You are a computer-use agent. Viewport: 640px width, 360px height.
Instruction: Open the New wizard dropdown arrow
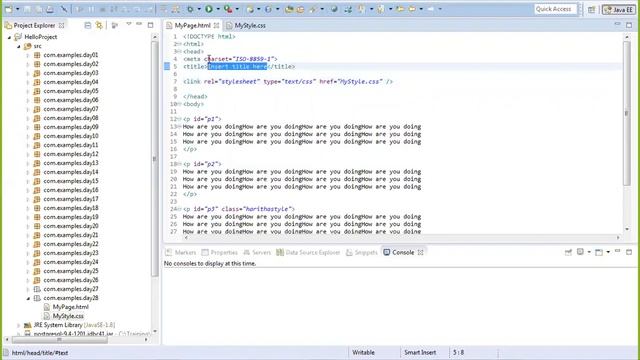(18, 9)
